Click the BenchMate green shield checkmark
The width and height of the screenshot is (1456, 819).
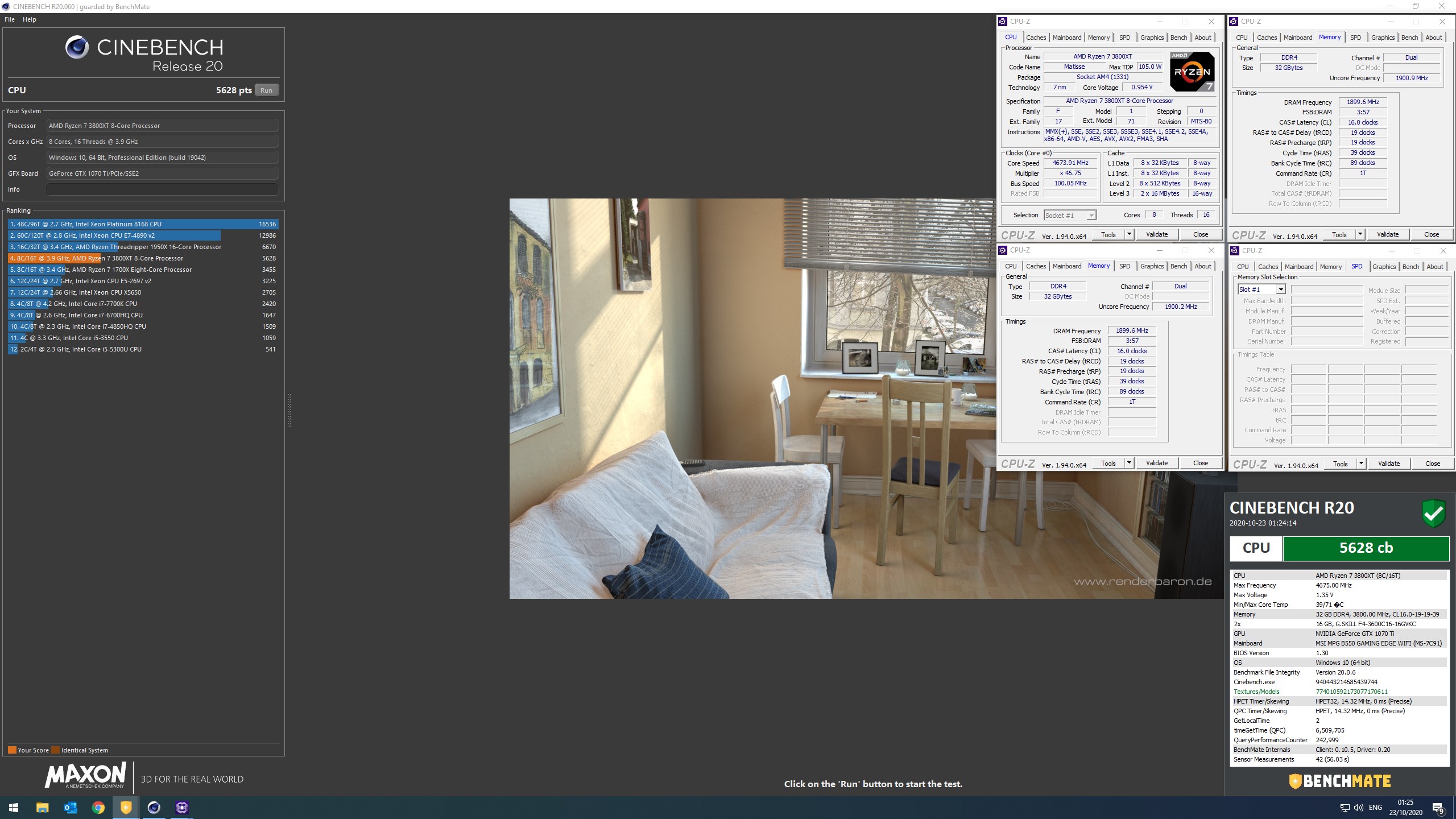[x=1434, y=513]
